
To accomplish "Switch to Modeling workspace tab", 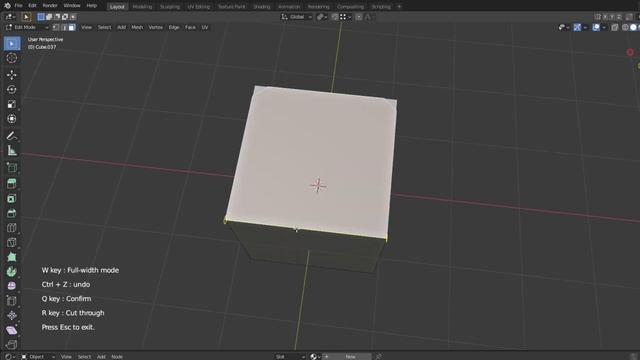I will tap(142, 7).
